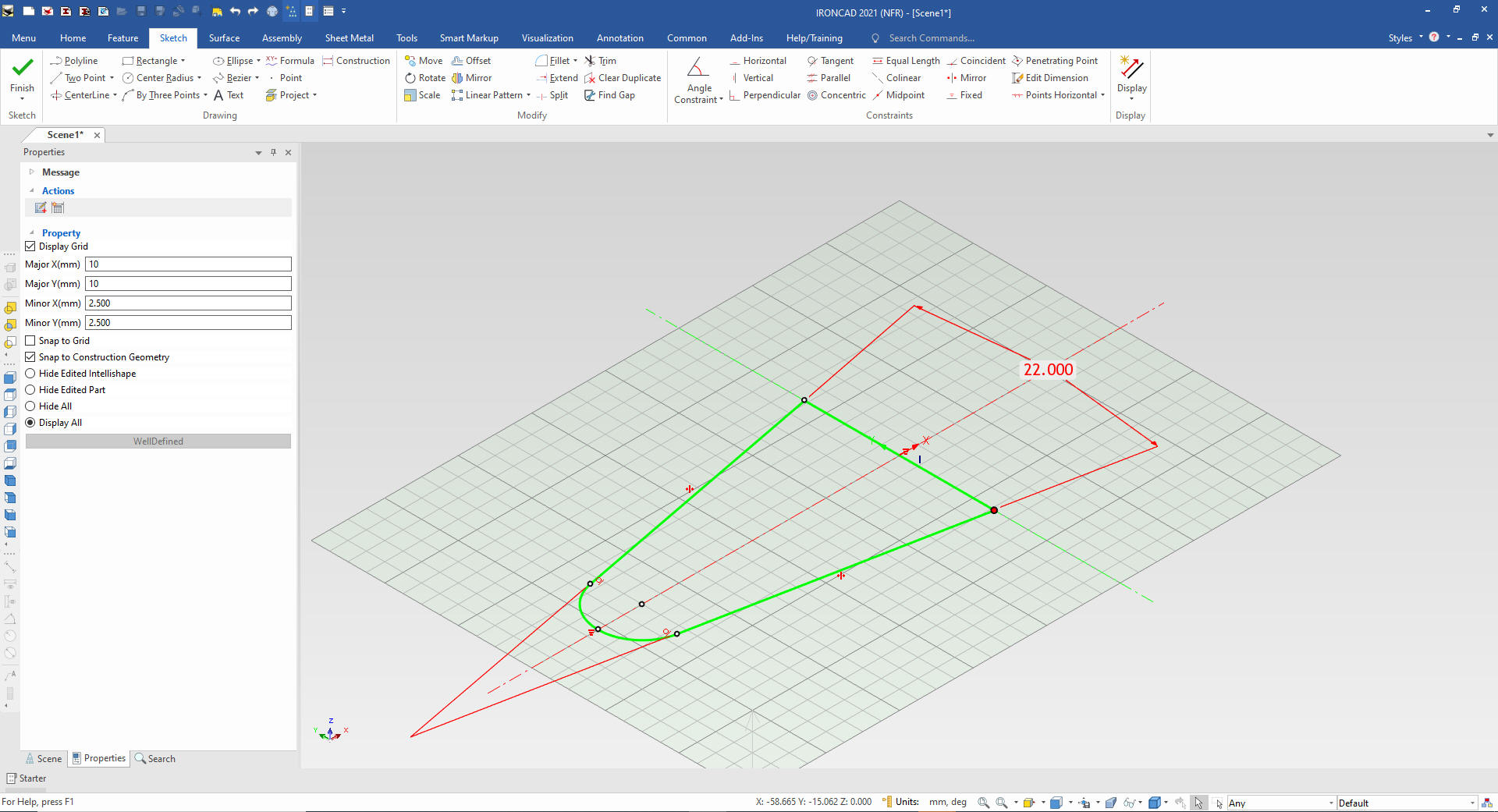Apply Equal Length constraint
Screen dimensions: 1498x812
click(905, 61)
